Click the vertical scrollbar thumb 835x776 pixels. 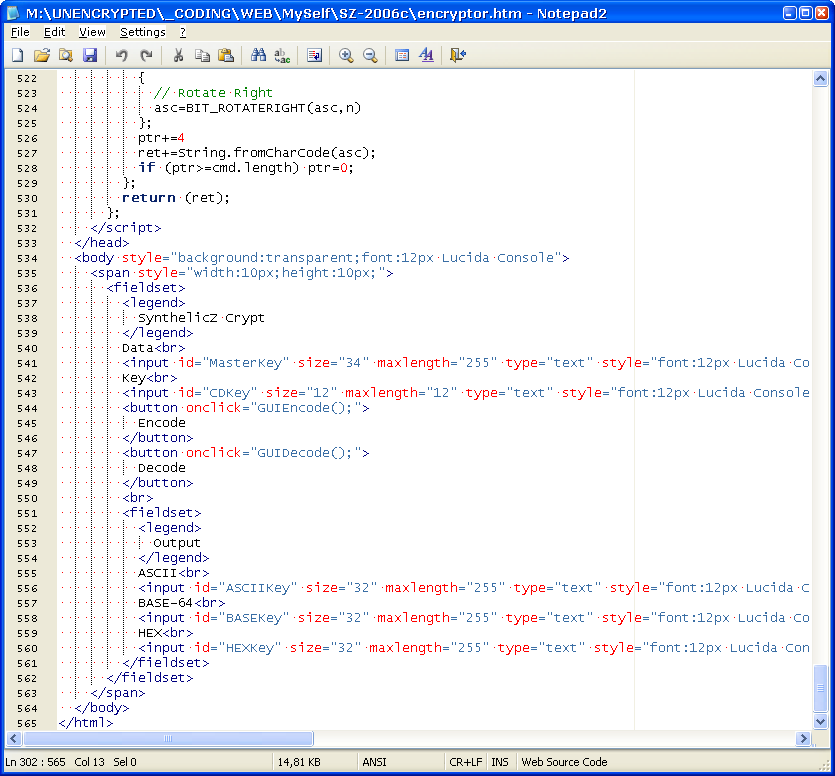coord(821,688)
